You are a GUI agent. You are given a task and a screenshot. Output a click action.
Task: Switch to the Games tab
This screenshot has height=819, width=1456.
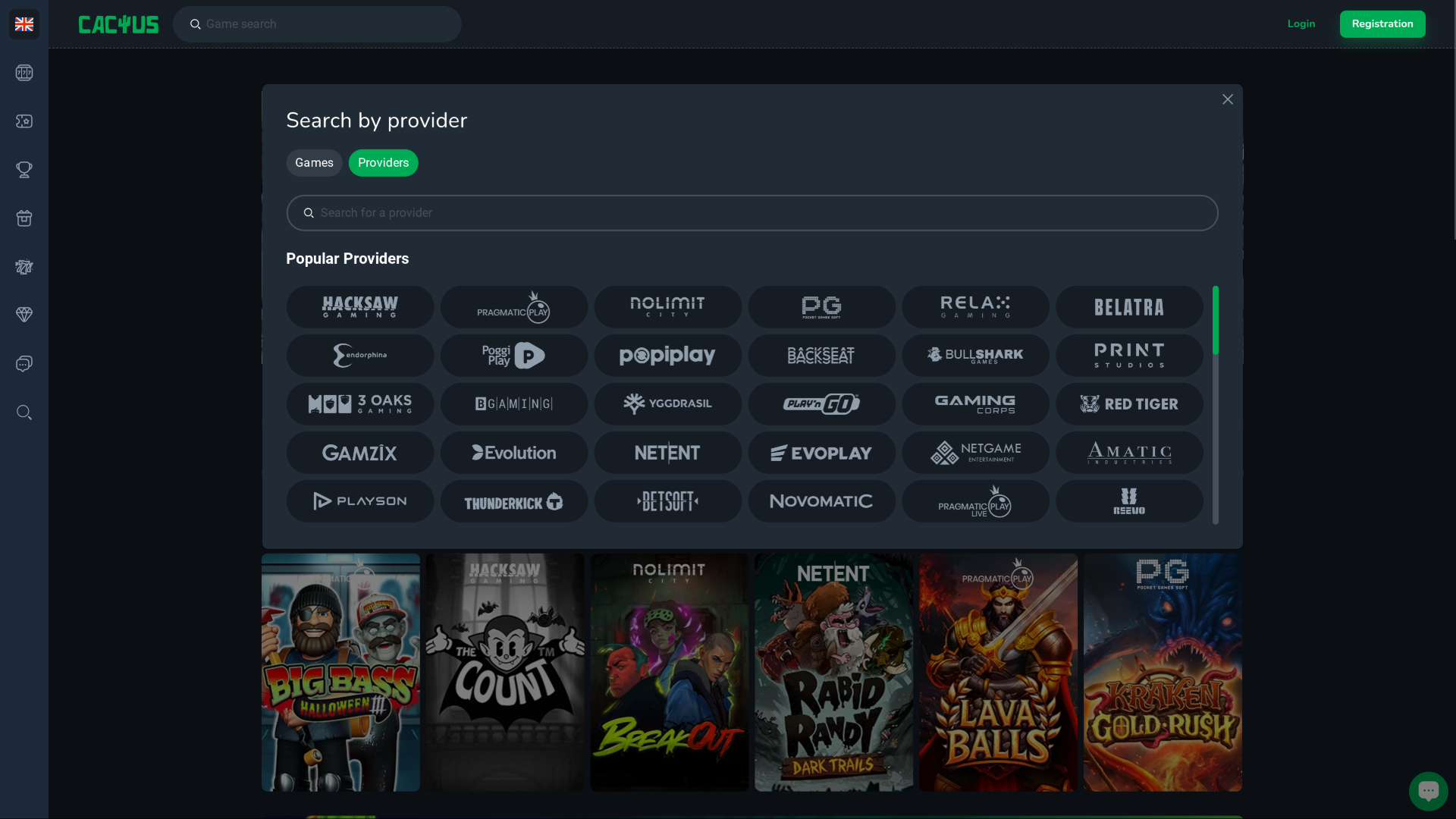pos(314,163)
